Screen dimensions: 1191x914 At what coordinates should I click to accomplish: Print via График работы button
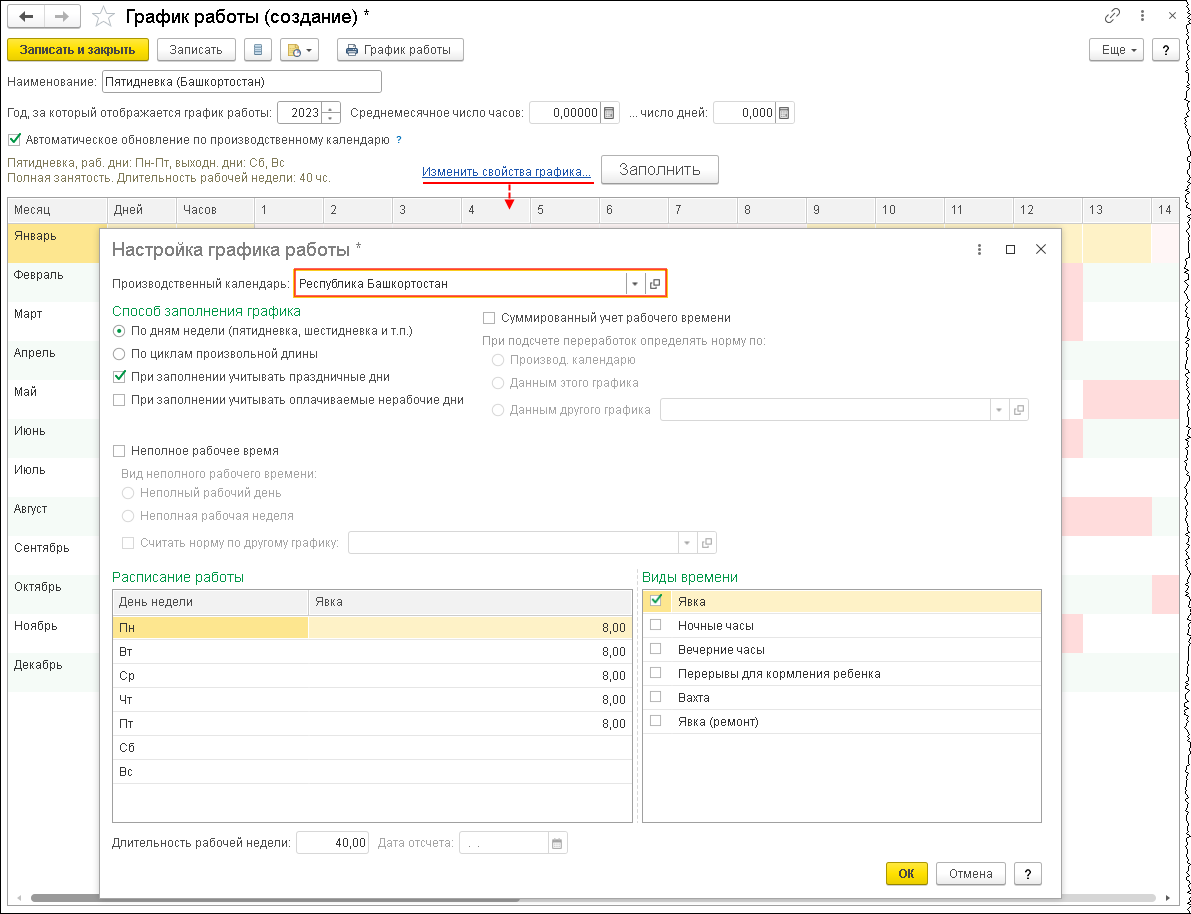click(400, 50)
